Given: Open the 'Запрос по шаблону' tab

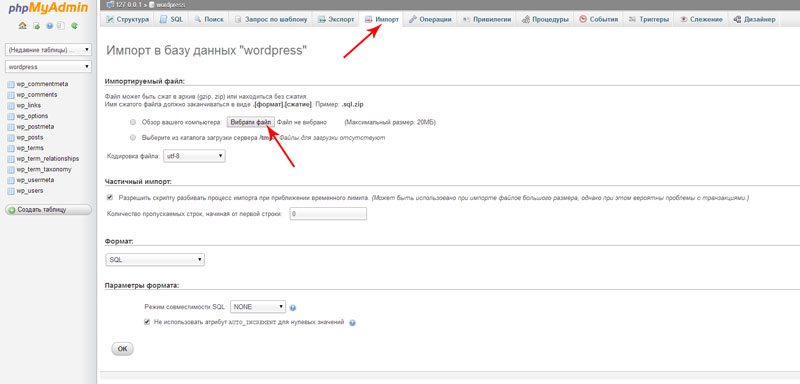Looking at the screenshot, I should (x=271, y=19).
